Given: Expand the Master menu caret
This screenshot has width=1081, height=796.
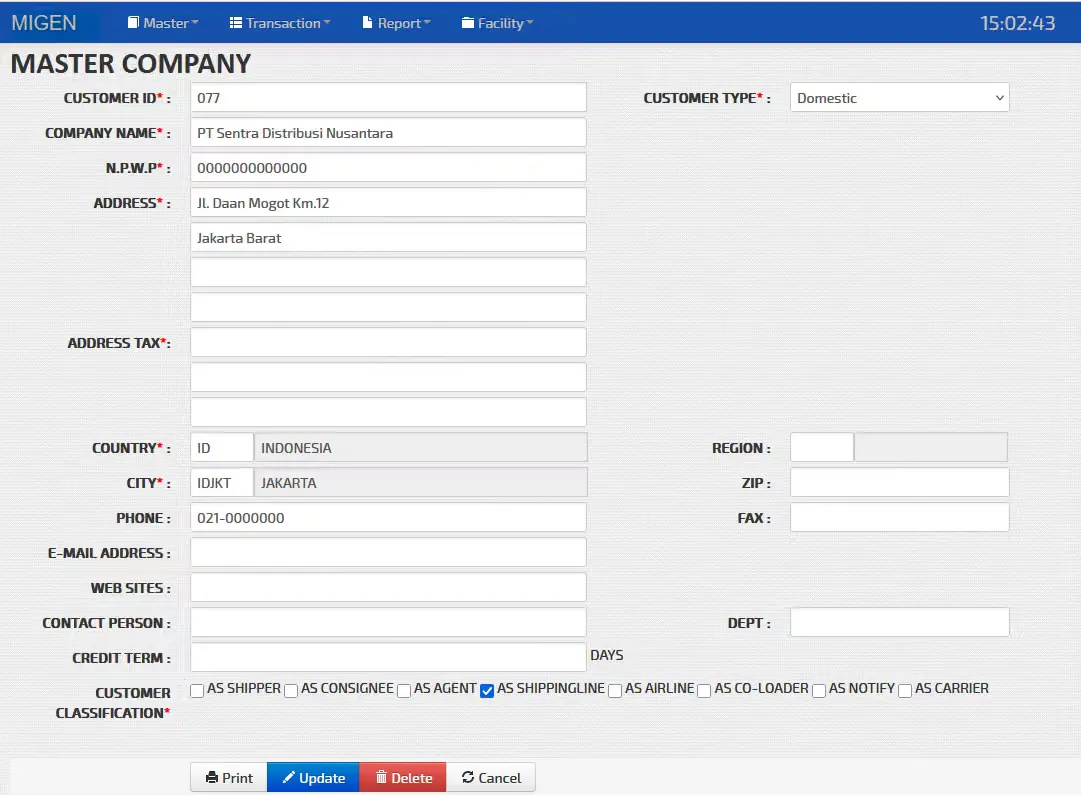Looking at the screenshot, I should (x=195, y=23).
